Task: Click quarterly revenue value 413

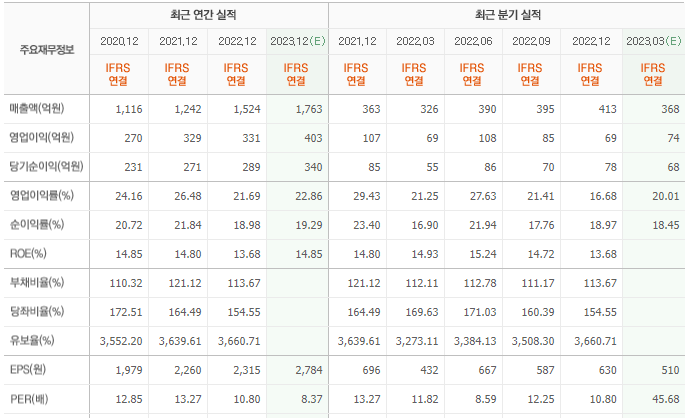Action: [x=608, y=109]
